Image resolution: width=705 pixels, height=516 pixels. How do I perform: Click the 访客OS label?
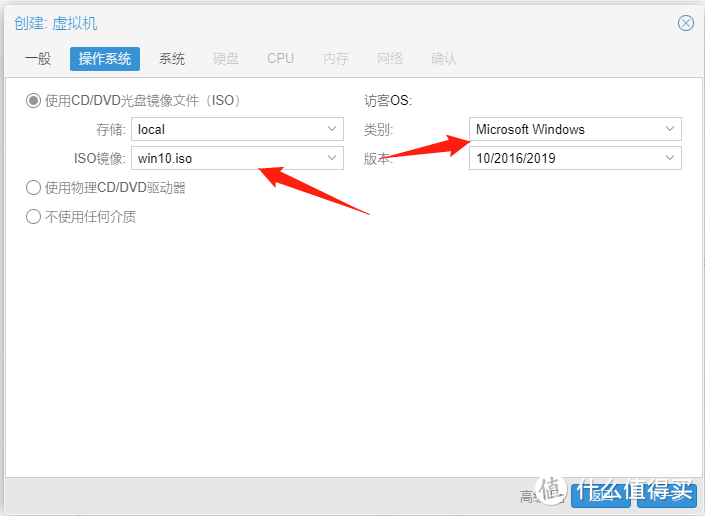[x=388, y=101]
